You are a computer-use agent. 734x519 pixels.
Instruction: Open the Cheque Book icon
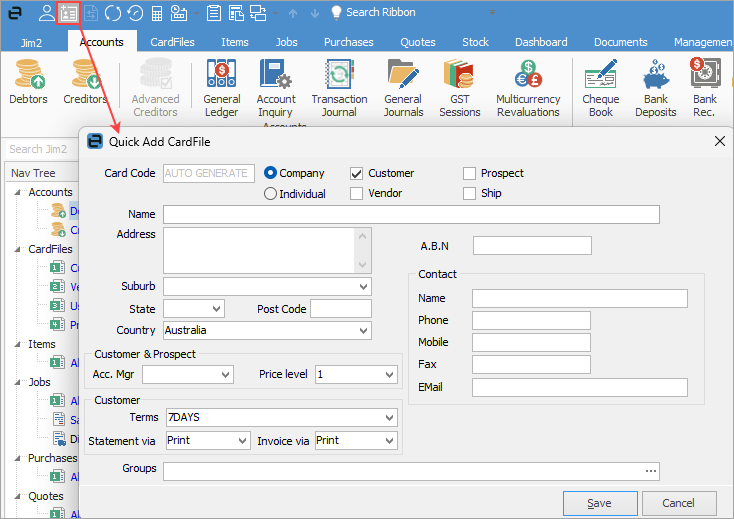click(x=600, y=77)
